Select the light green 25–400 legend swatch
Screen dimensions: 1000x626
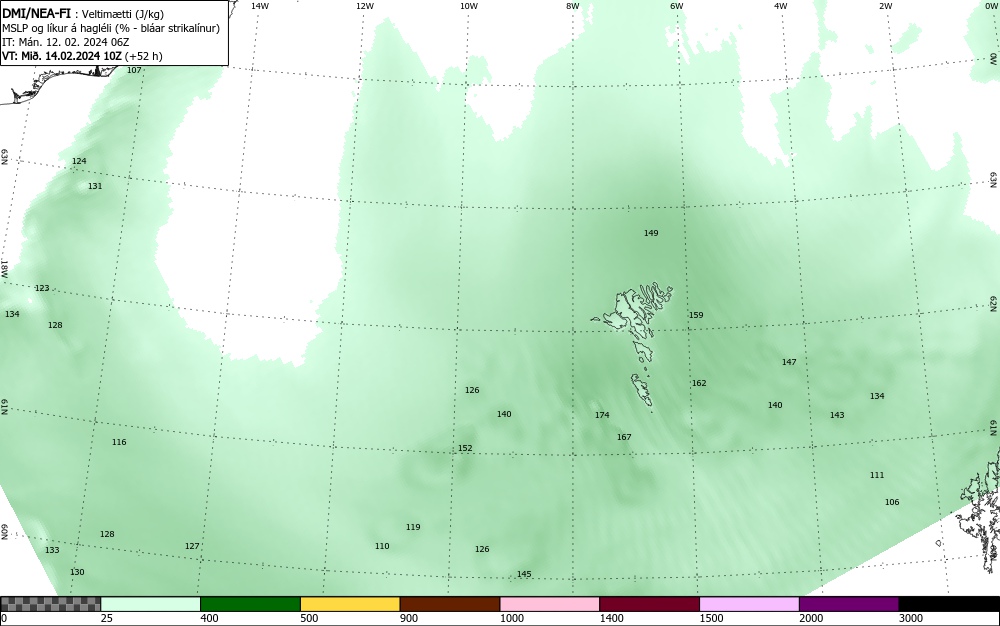pyautogui.click(x=151, y=604)
